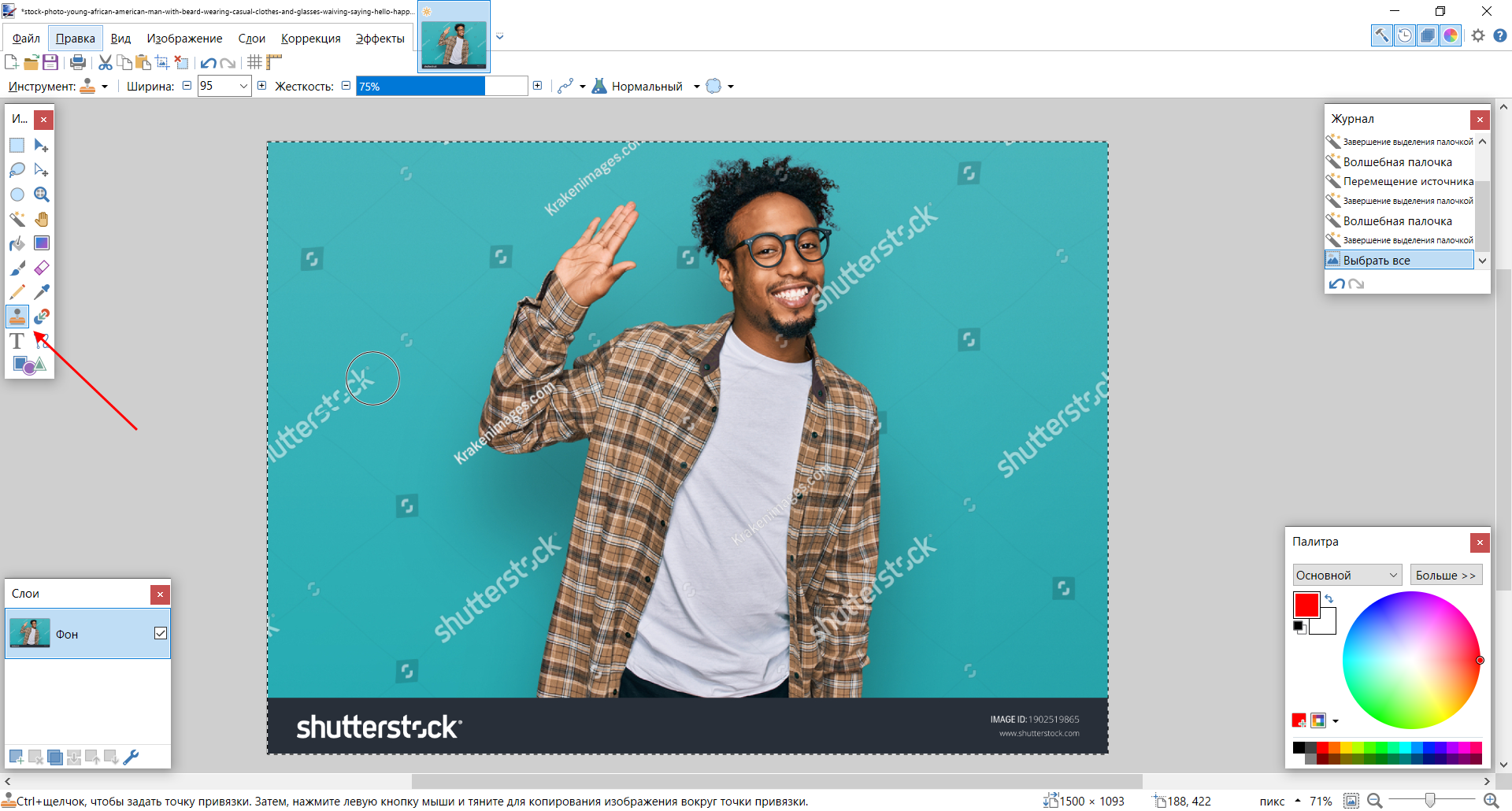Toggle the rulers display
The image size is (1512, 811).
tap(274, 62)
